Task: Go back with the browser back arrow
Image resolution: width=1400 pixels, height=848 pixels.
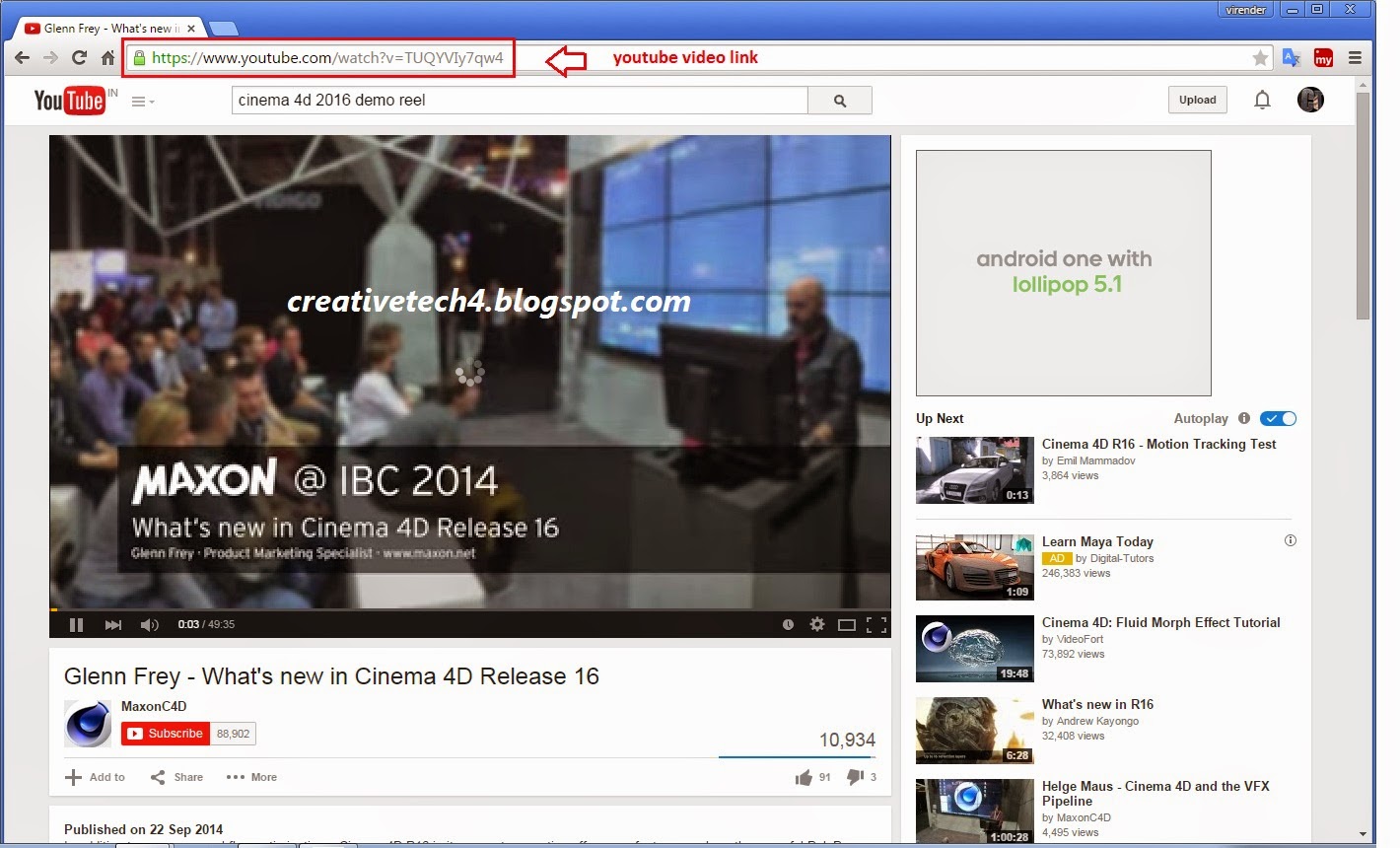Action: click(22, 58)
